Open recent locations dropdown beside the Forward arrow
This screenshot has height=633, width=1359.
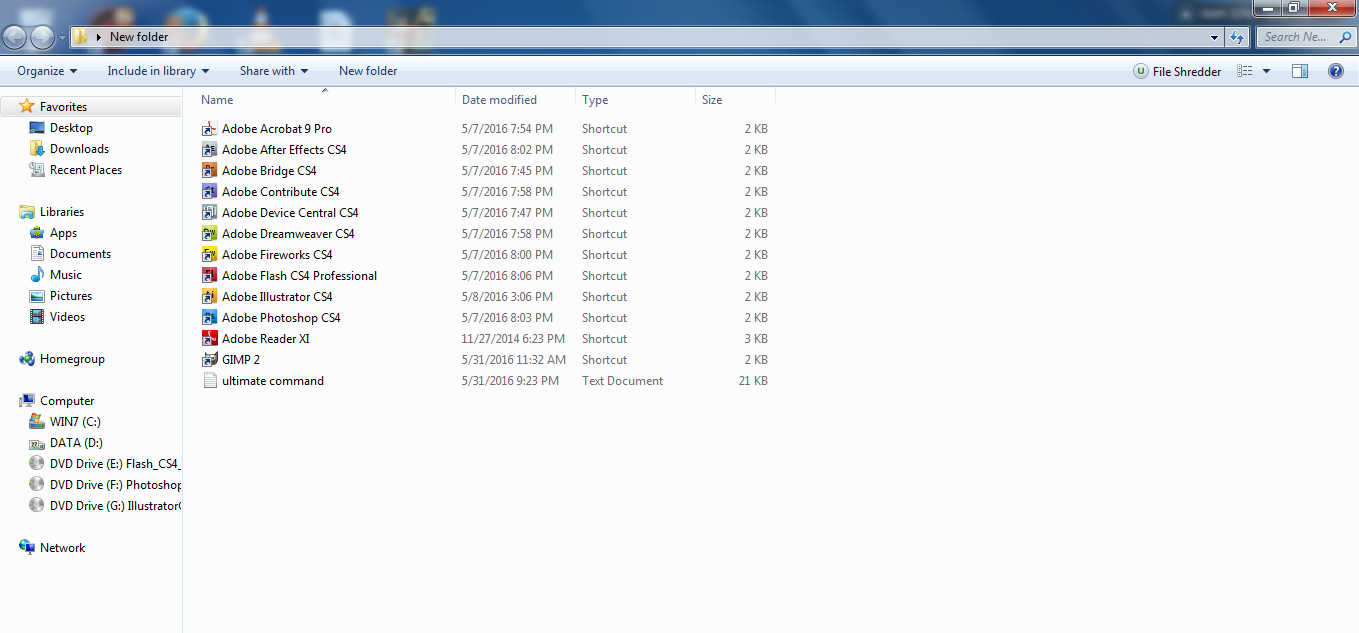[62, 38]
